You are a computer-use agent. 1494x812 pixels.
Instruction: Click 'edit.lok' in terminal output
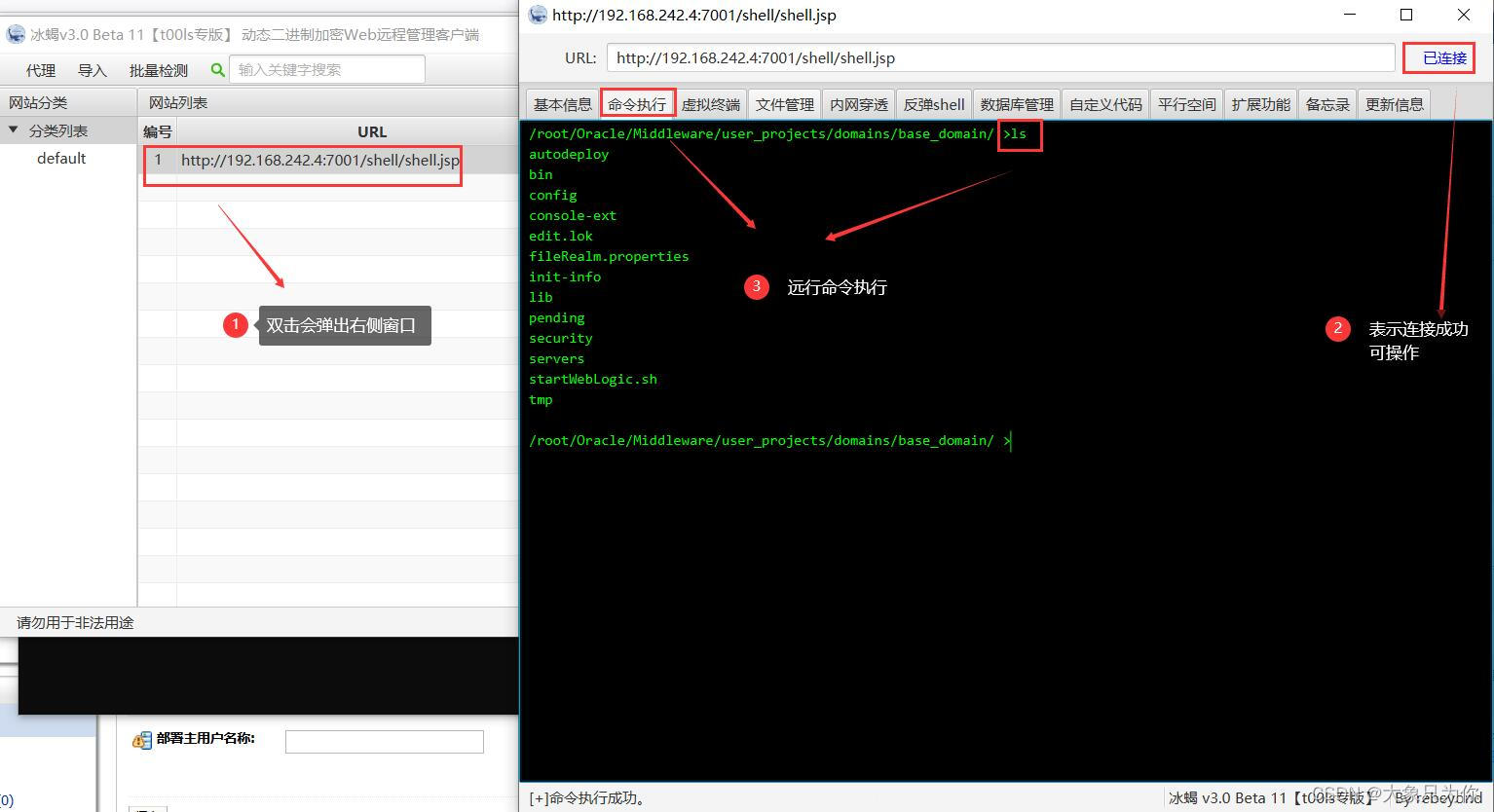coord(561,236)
